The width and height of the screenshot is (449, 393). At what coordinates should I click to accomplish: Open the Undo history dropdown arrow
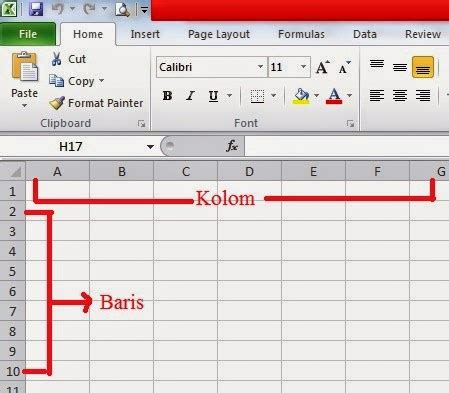coord(72,9)
